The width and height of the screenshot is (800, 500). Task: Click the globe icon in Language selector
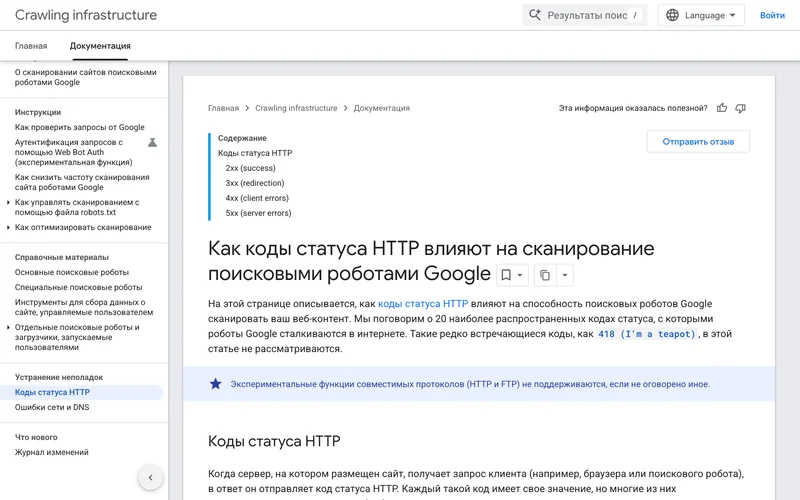(x=672, y=15)
